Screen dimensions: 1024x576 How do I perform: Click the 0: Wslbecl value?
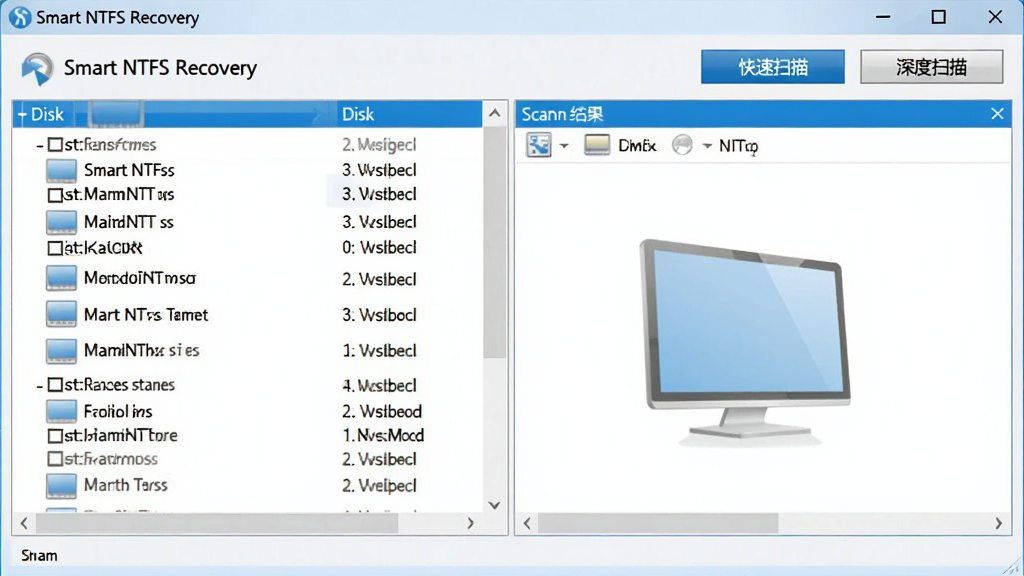pos(379,248)
